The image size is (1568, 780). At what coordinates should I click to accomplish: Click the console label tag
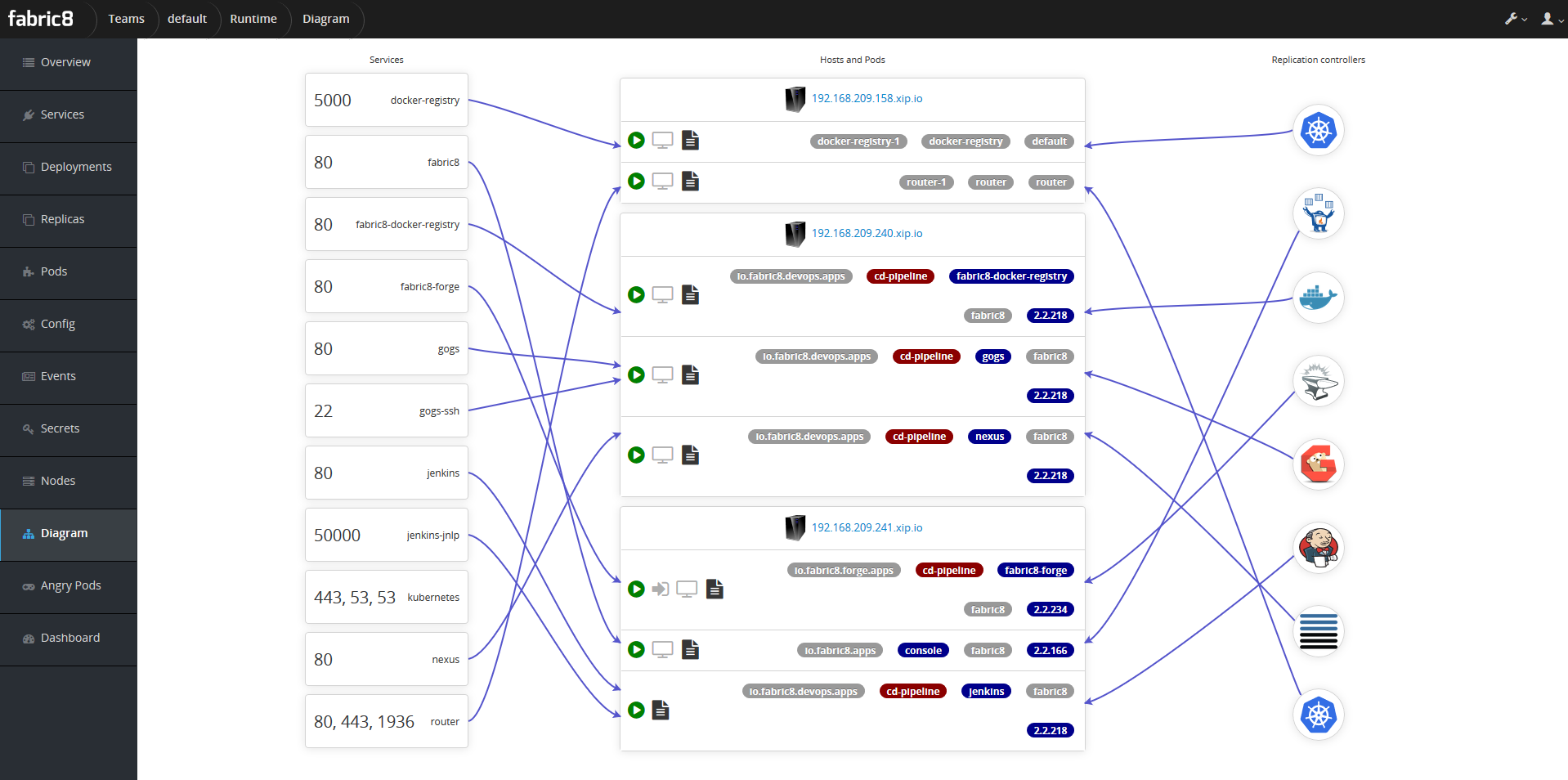(923, 651)
